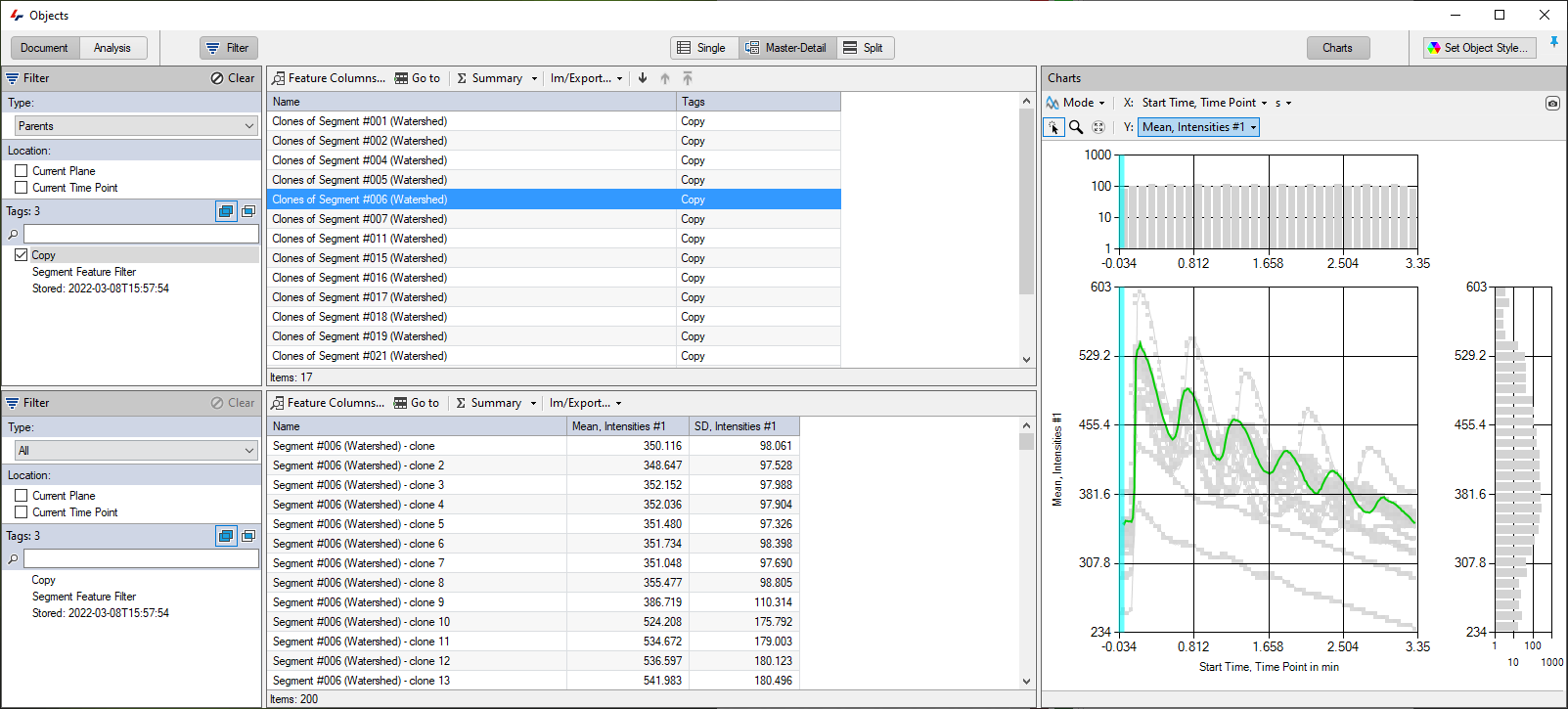Screen dimensions: 1568x709
Task: Click first tag-mode icon in lower Tags header
Action: click(x=226, y=536)
